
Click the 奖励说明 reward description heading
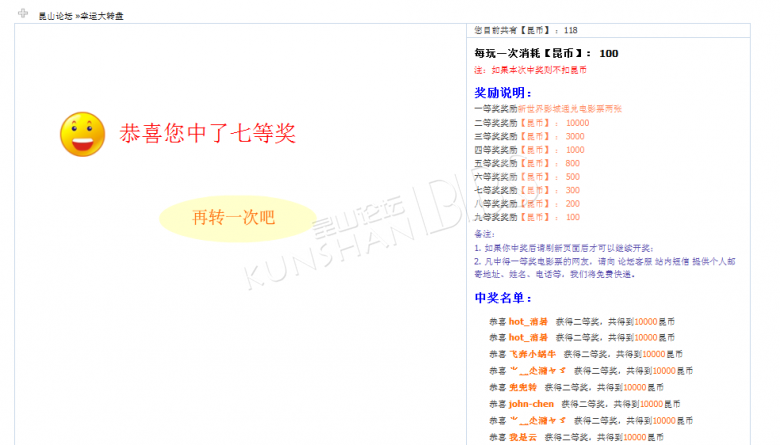click(503, 92)
